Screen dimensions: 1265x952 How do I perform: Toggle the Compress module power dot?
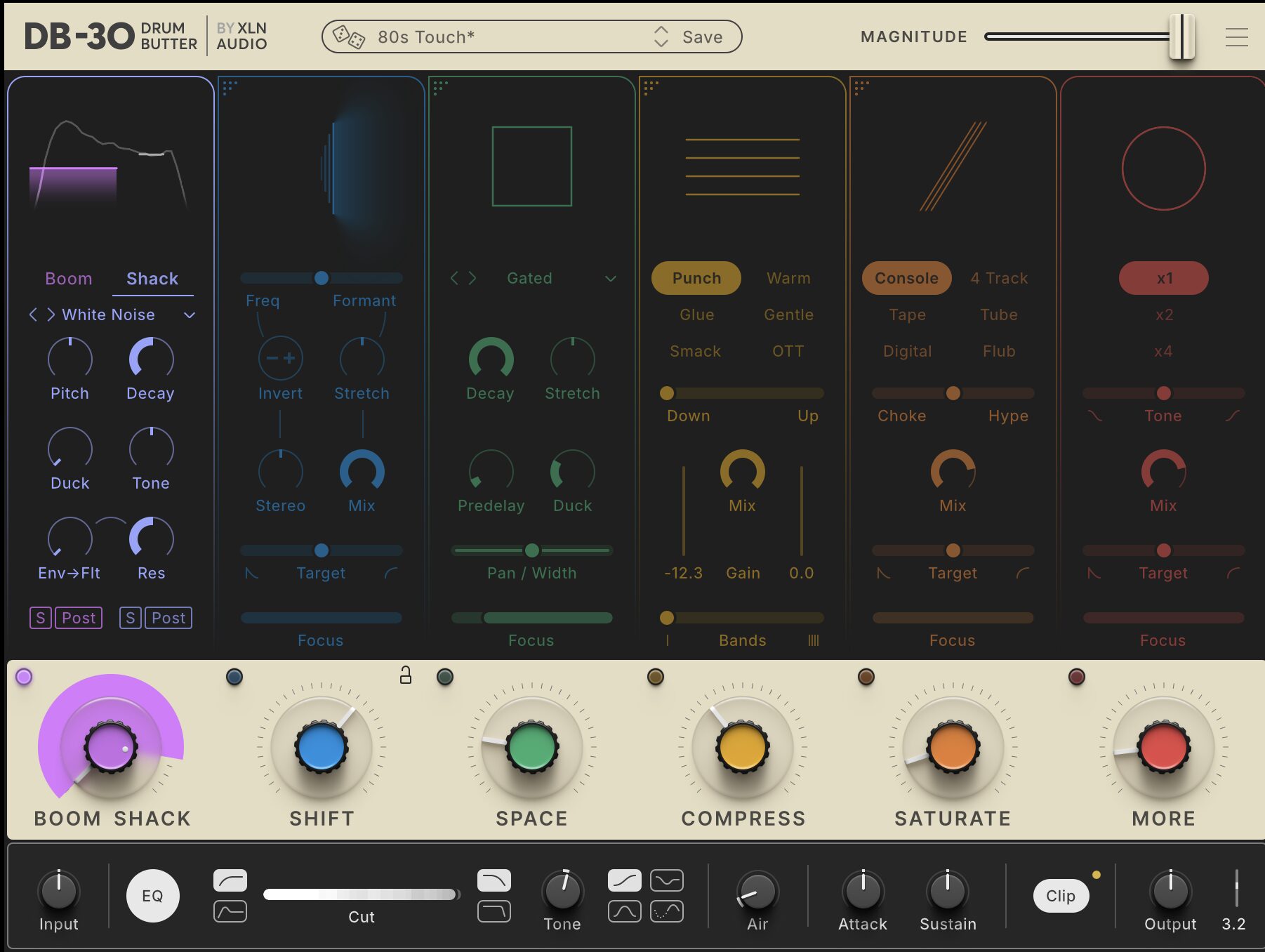[x=655, y=677]
